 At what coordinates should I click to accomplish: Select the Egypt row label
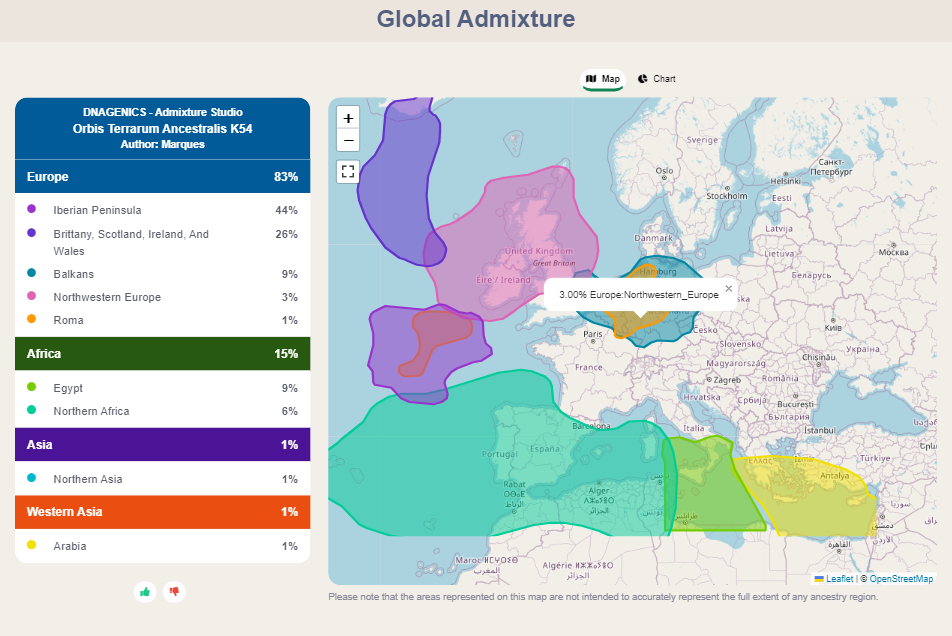coord(68,388)
